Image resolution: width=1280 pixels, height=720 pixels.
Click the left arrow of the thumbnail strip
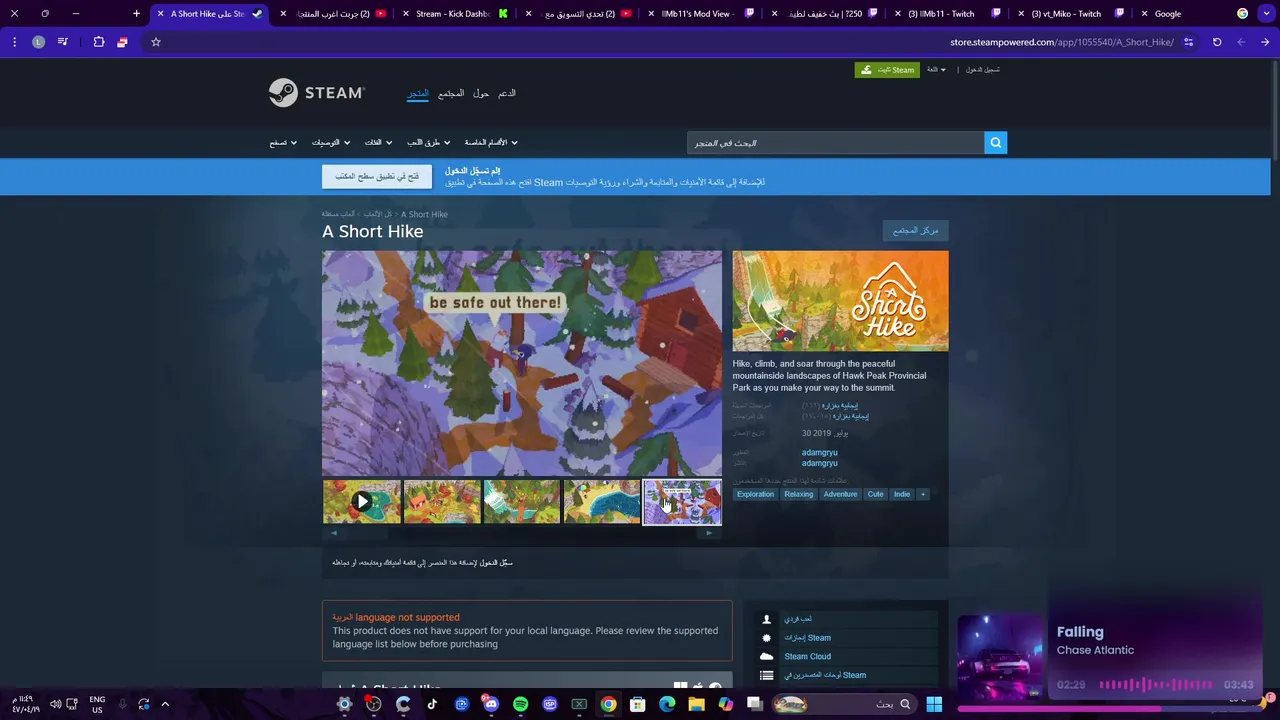[334, 533]
